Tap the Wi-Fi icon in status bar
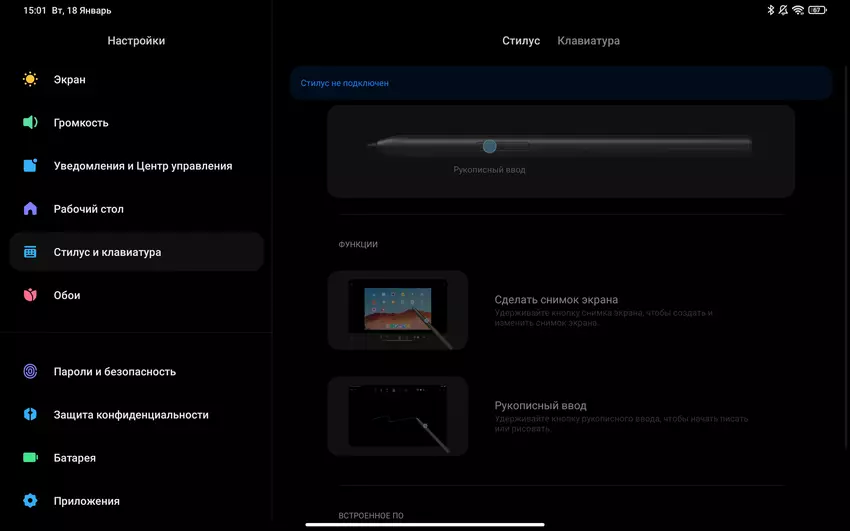The width and height of the screenshot is (850, 531). (x=796, y=10)
